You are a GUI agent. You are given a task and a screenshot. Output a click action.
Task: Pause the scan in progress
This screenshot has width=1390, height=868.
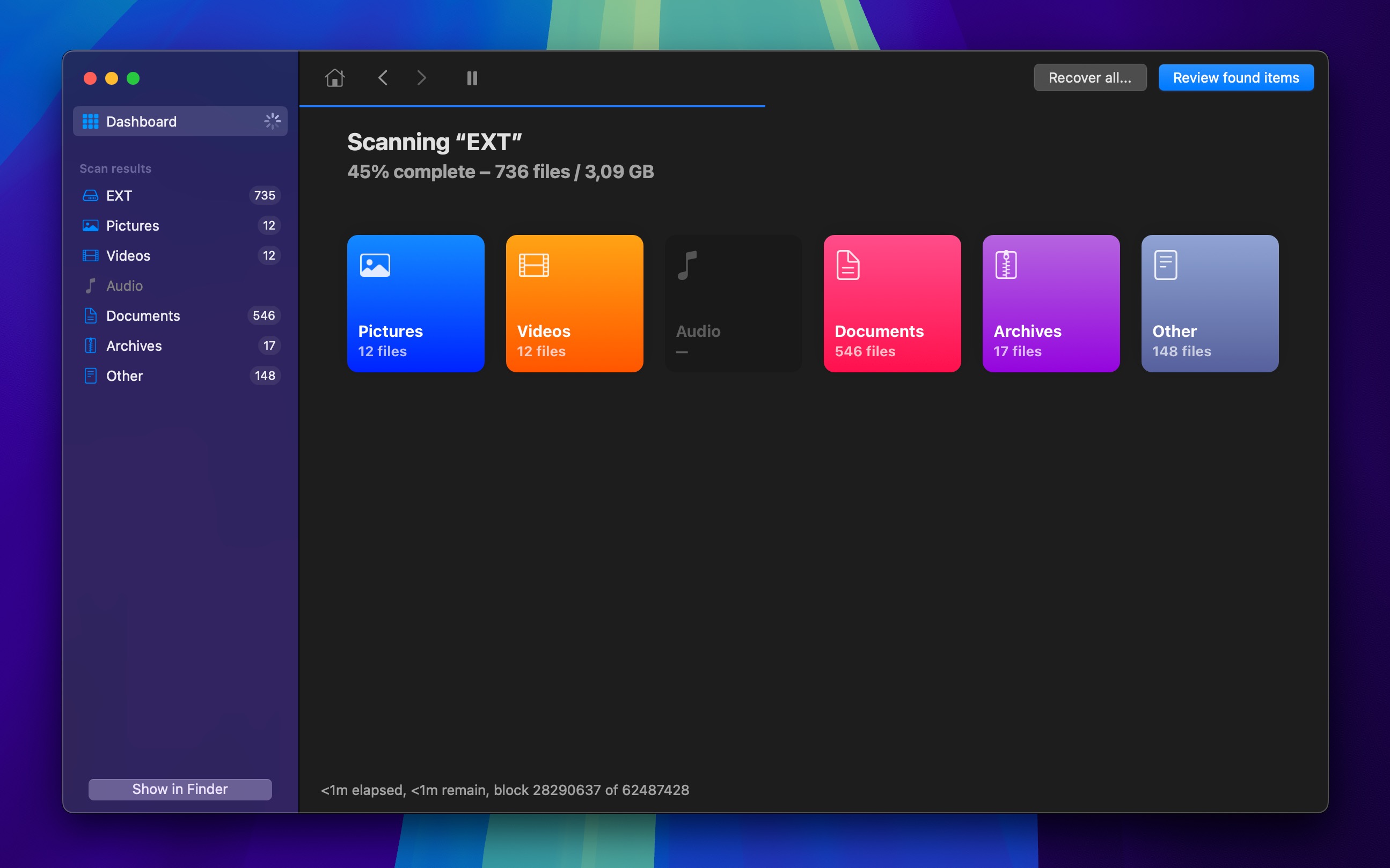click(472, 78)
